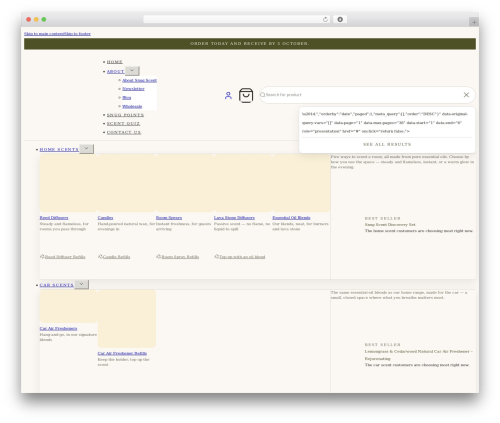Click Candles placeholder image
The height and width of the screenshot is (423, 500).
[127, 183]
